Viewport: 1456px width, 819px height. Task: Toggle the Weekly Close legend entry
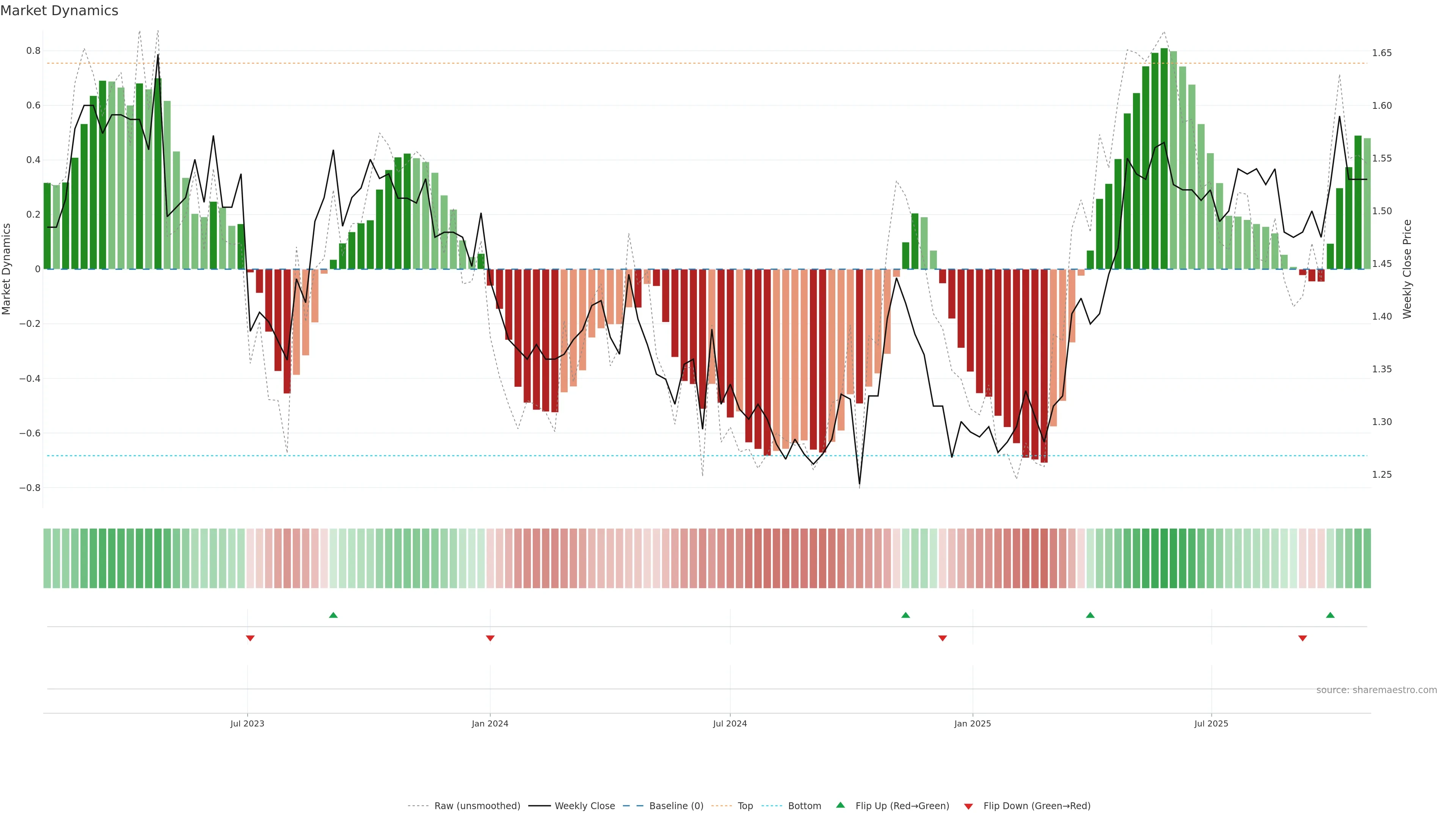point(584,806)
